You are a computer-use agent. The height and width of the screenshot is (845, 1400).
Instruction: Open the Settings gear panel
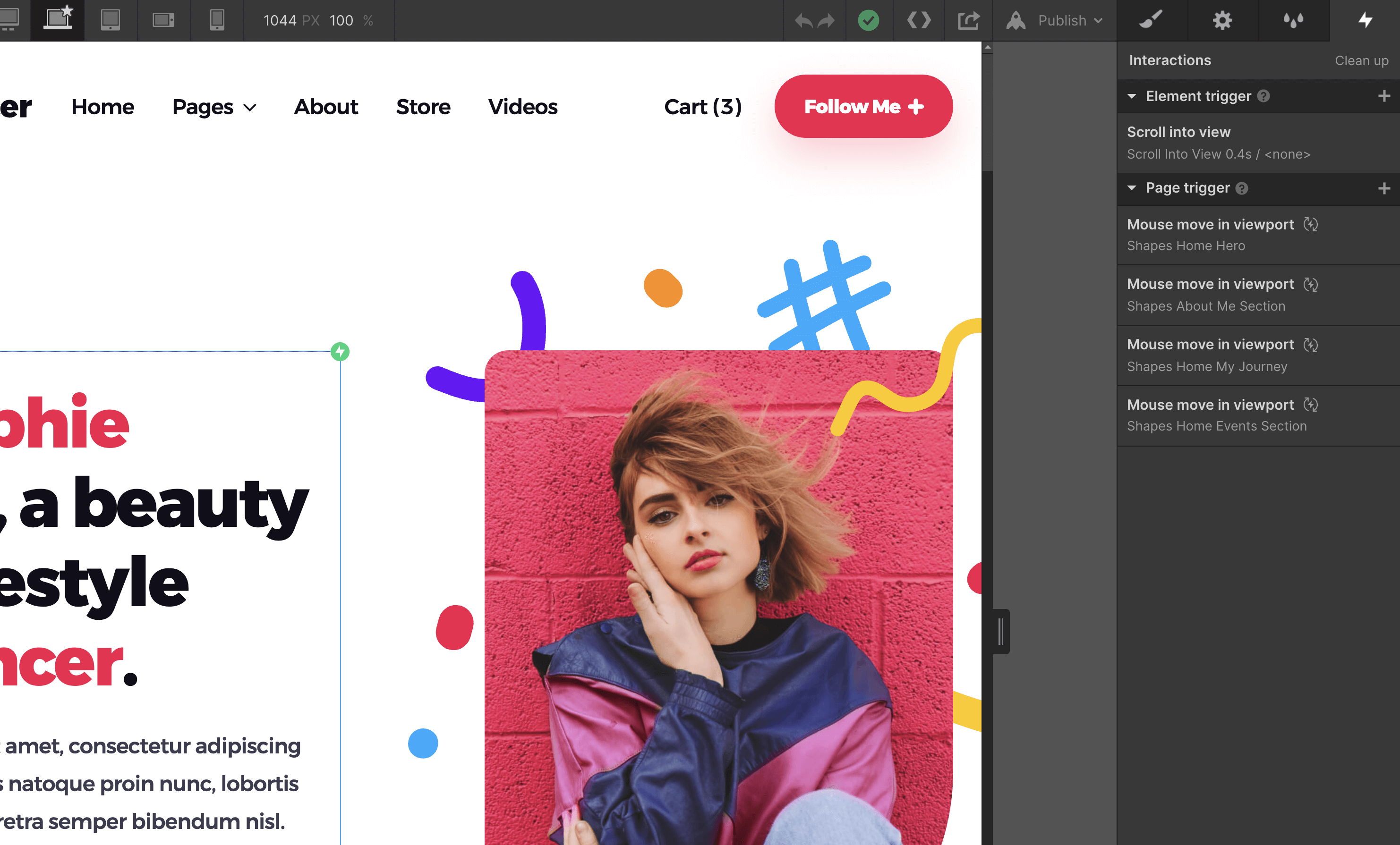pos(1221,20)
